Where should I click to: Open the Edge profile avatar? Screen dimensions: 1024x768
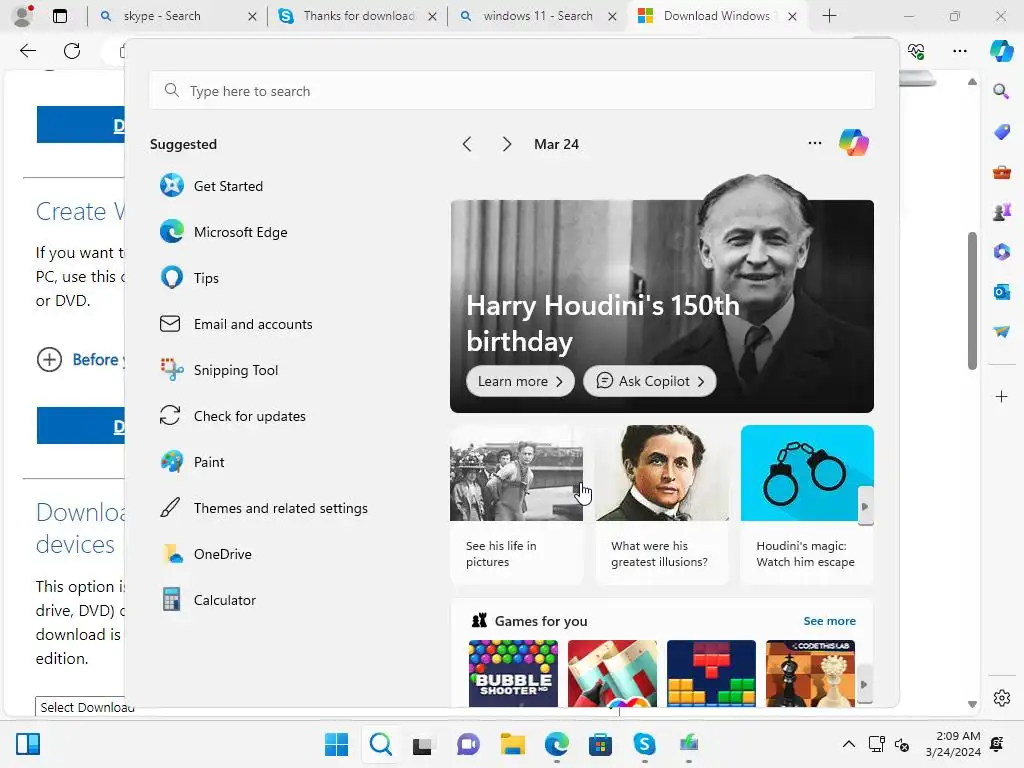23,16
